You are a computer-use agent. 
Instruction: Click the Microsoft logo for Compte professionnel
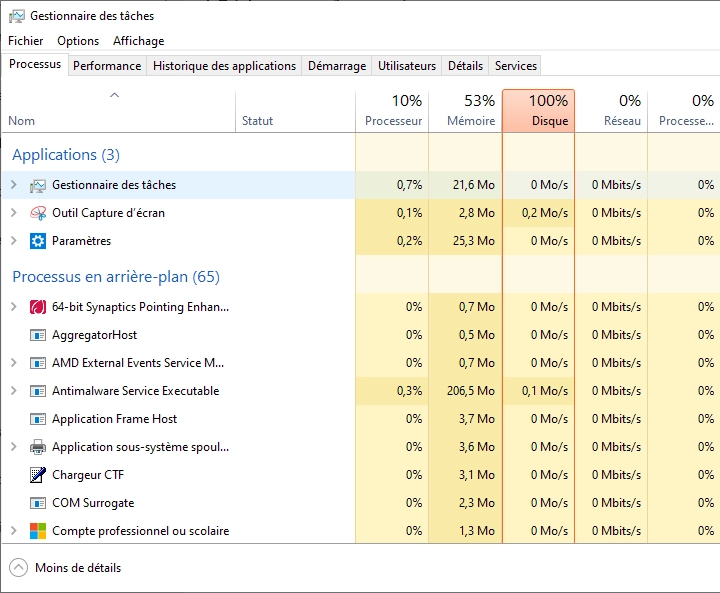[x=38, y=531]
